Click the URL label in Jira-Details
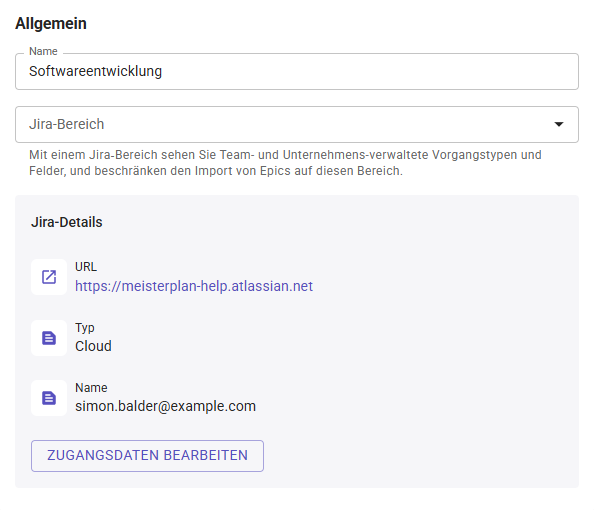This screenshot has height=510, width=594. (86, 267)
